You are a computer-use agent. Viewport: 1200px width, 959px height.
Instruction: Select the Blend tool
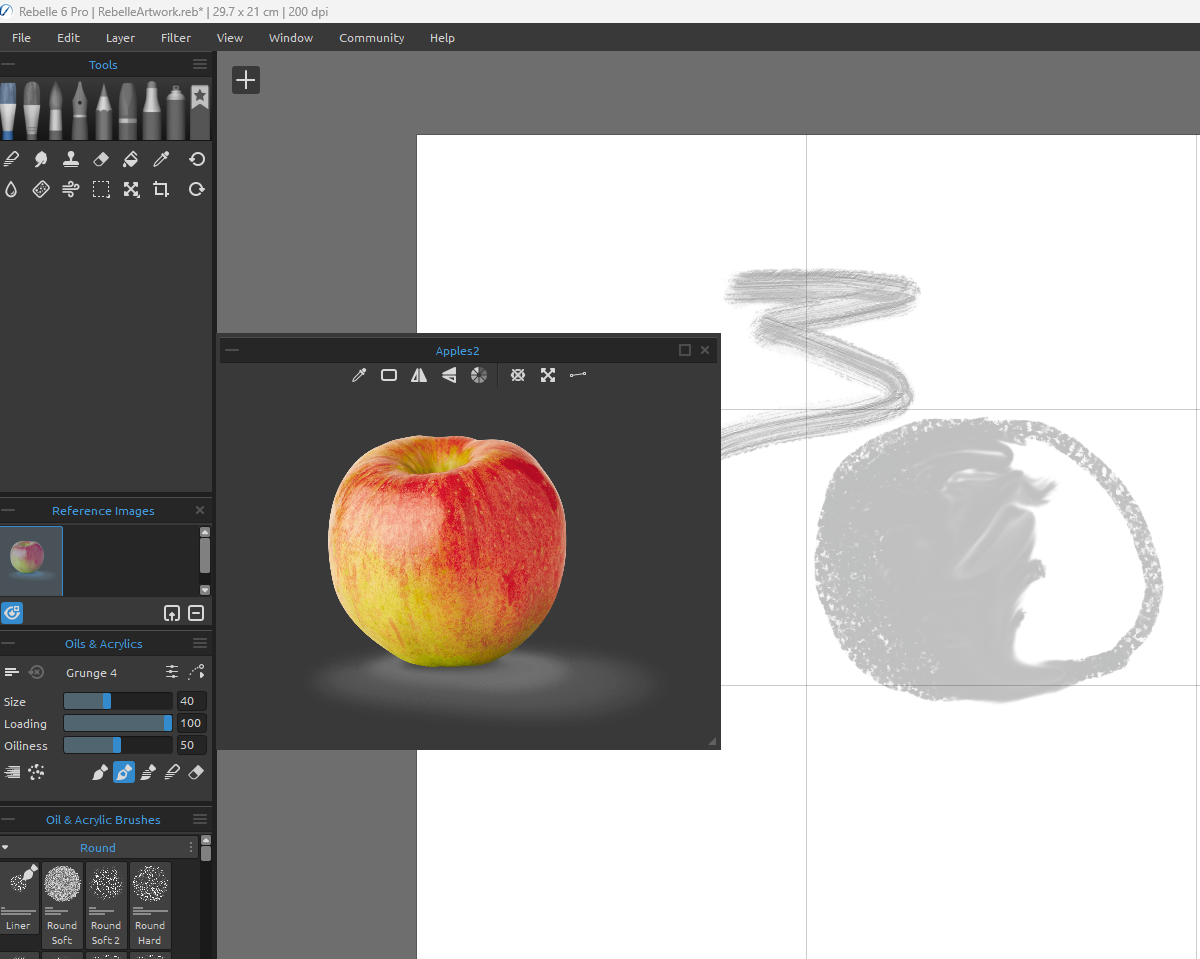coord(12,159)
